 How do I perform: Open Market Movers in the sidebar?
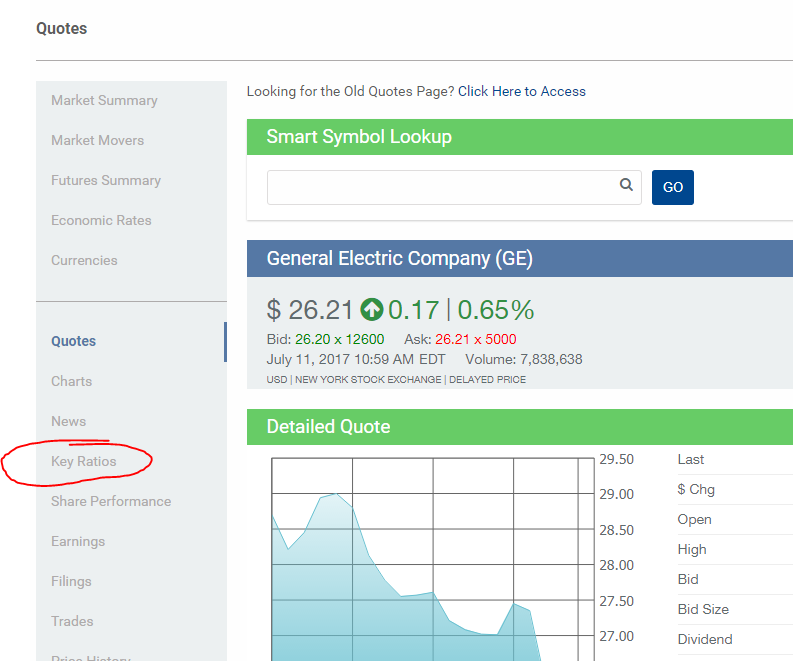[98, 140]
